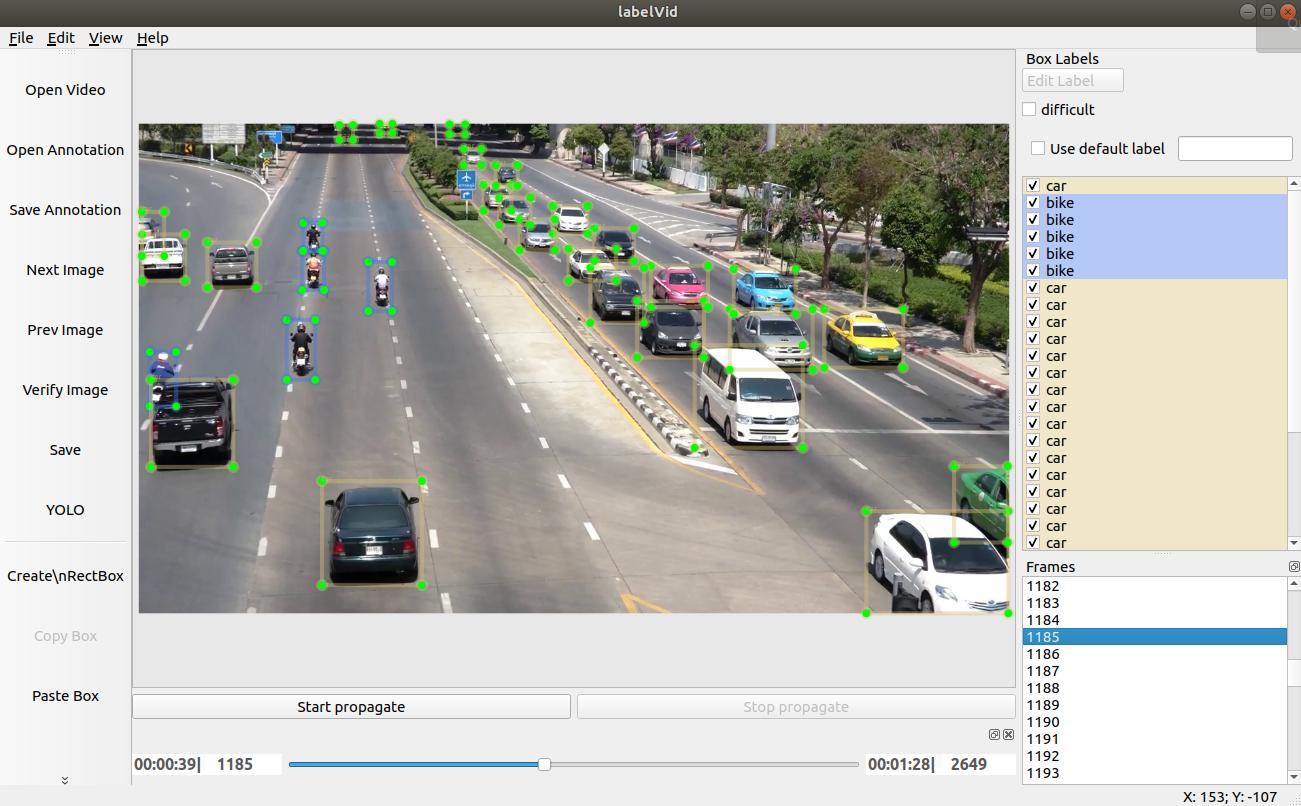The width and height of the screenshot is (1301, 806).
Task: Select frame 1188 in Frames list
Action: (x=1154, y=688)
